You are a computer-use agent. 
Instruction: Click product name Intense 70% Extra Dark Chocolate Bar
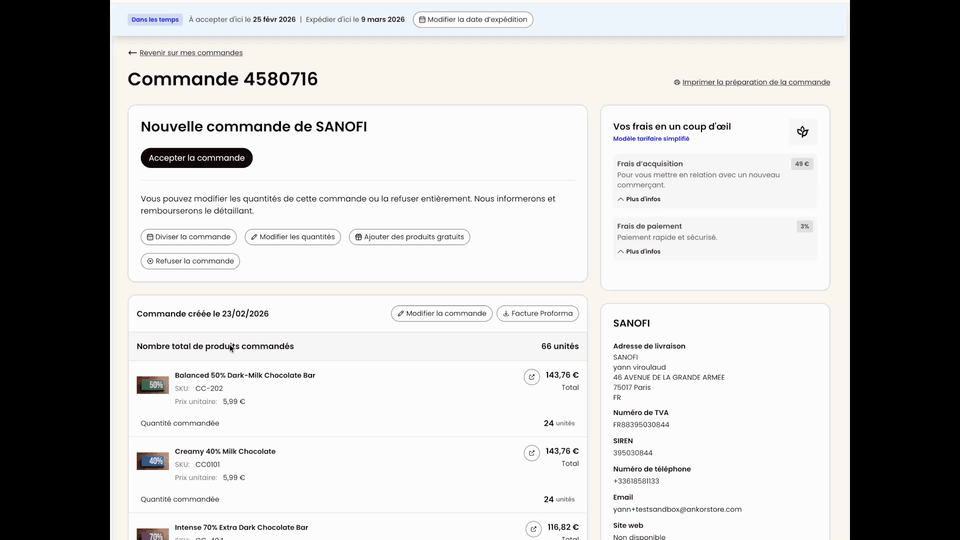[x=241, y=527]
